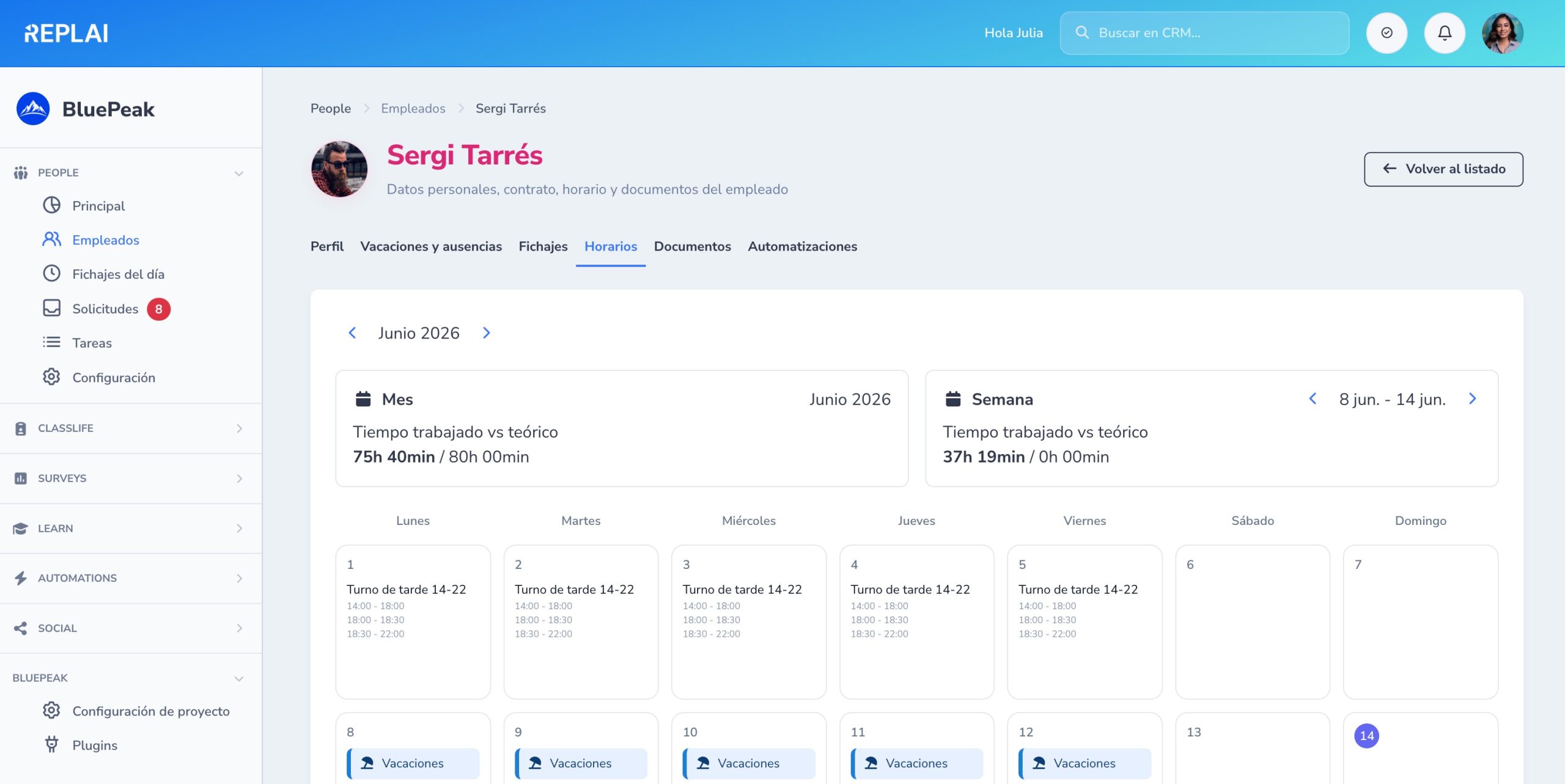
Task: Select day 5 Turno de tarde card
Action: tap(1084, 622)
